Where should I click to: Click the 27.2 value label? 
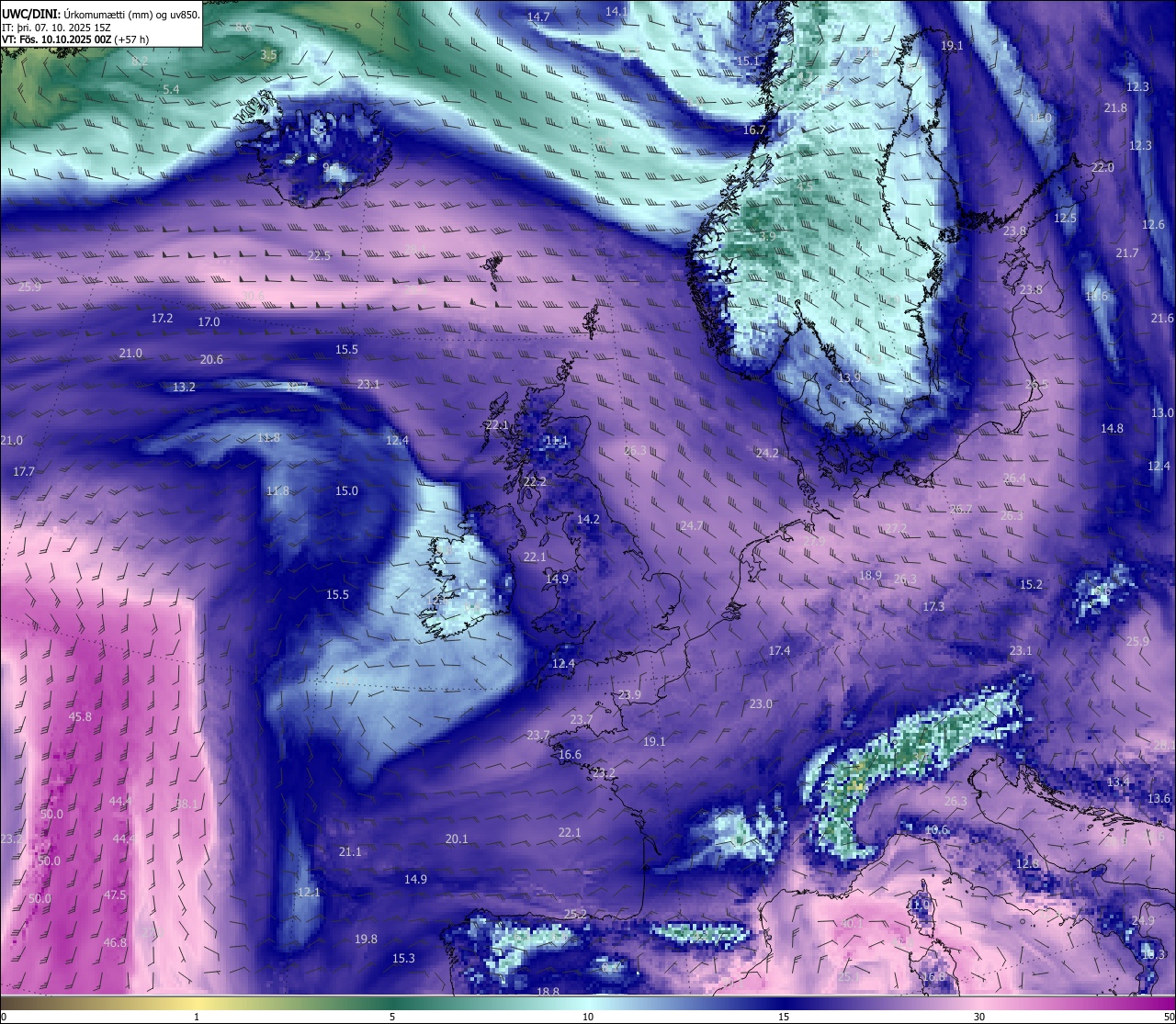(896, 528)
